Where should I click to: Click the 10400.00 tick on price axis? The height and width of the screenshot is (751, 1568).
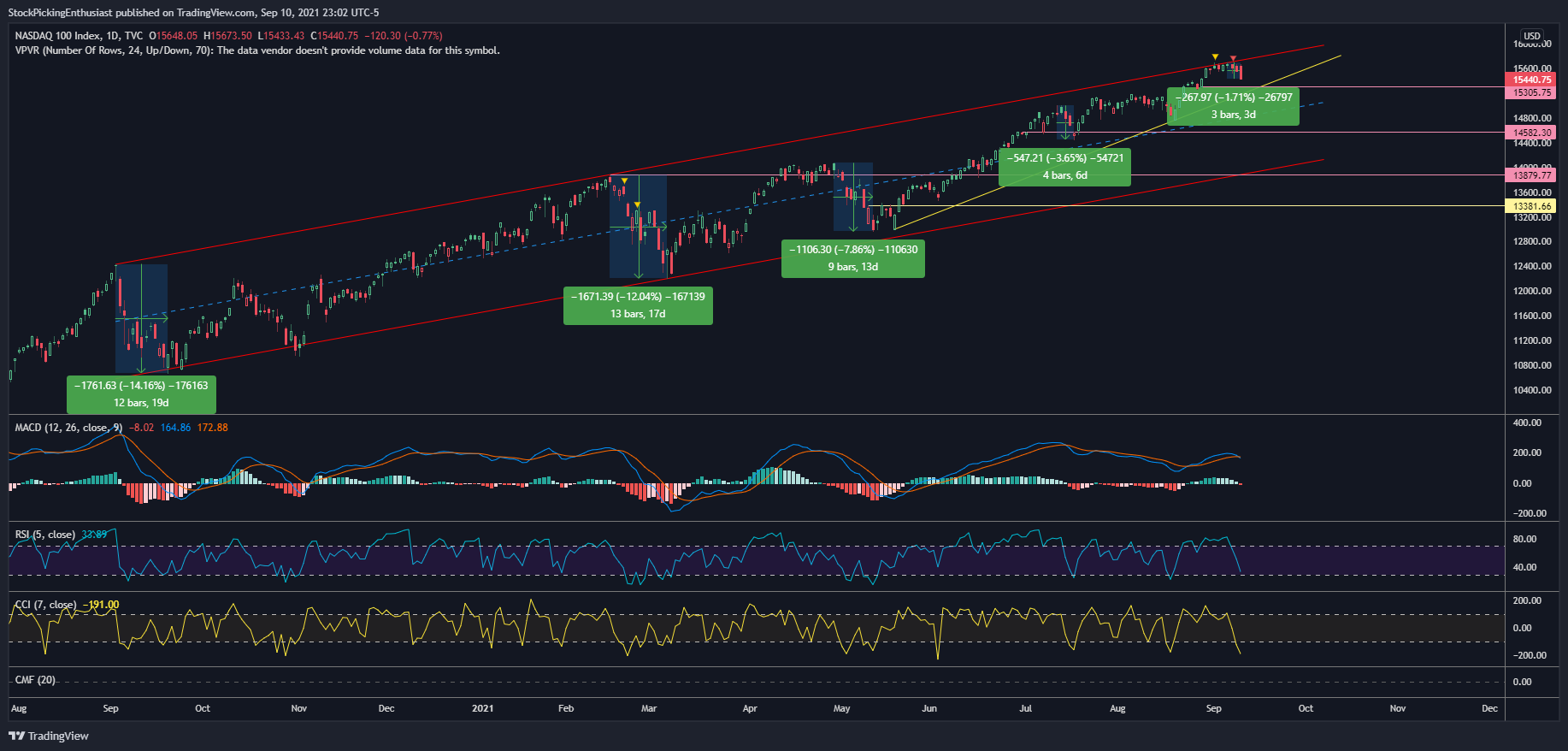(1532, 390)
